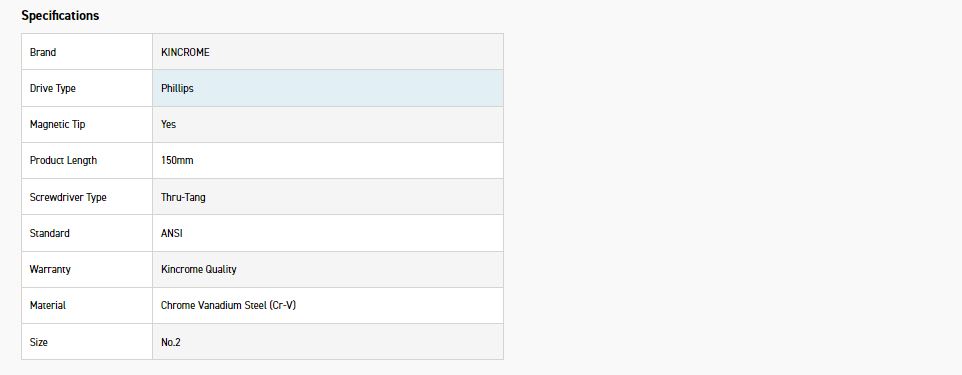Select the Material label cell
The width and height of the screenshot is (962, 375).
pyautogui.click(x=87, y=306)
